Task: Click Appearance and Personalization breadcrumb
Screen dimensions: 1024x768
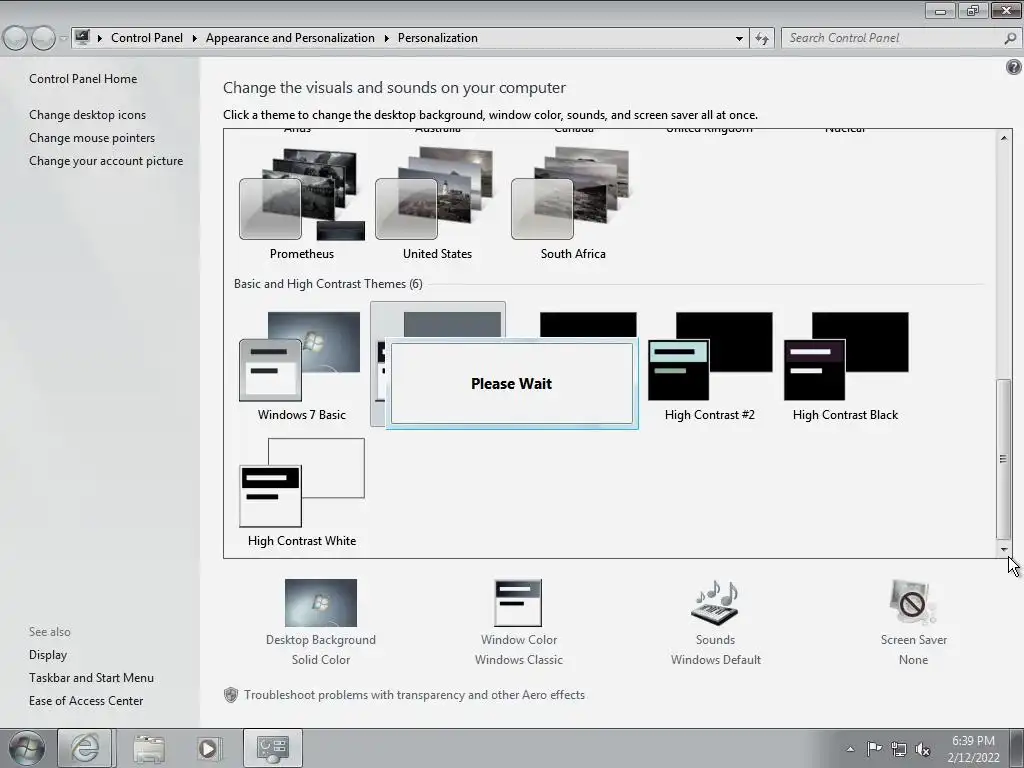Action: pyautogui.click(x=290, y=38)
